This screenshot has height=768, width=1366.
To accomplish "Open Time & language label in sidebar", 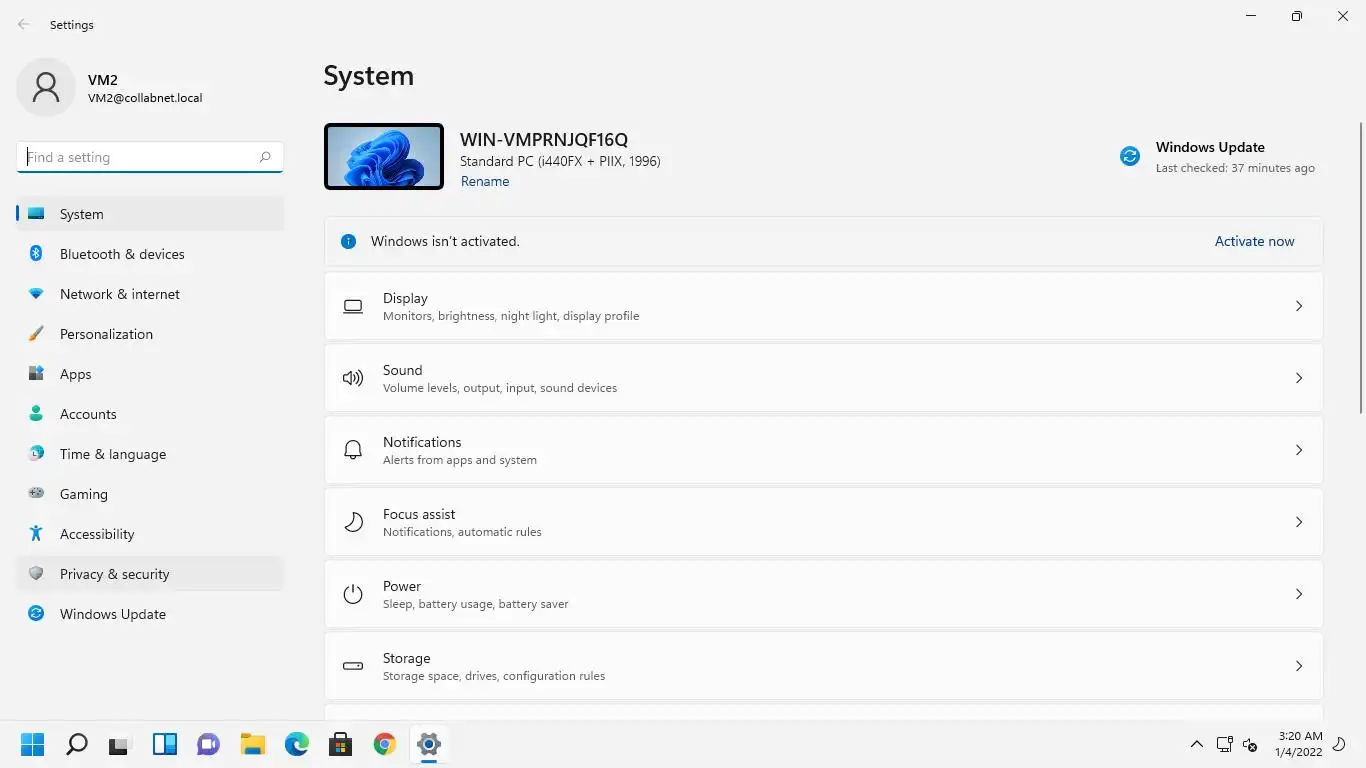I will pos(113,454).
